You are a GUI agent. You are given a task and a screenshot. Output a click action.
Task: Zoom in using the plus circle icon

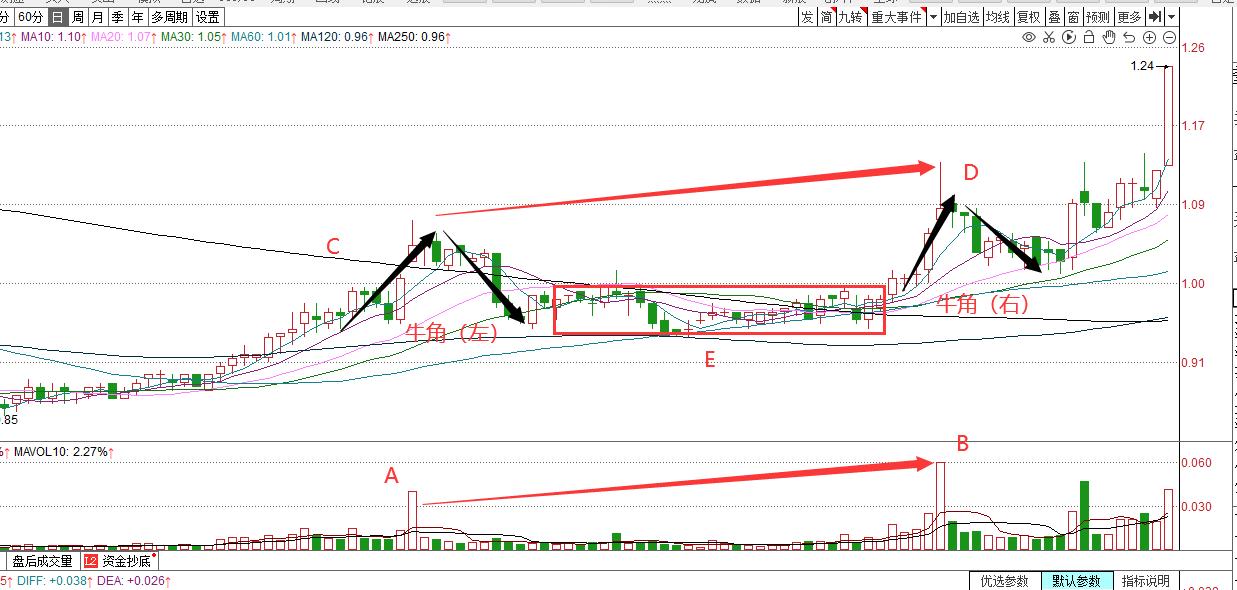[1150, 37]
